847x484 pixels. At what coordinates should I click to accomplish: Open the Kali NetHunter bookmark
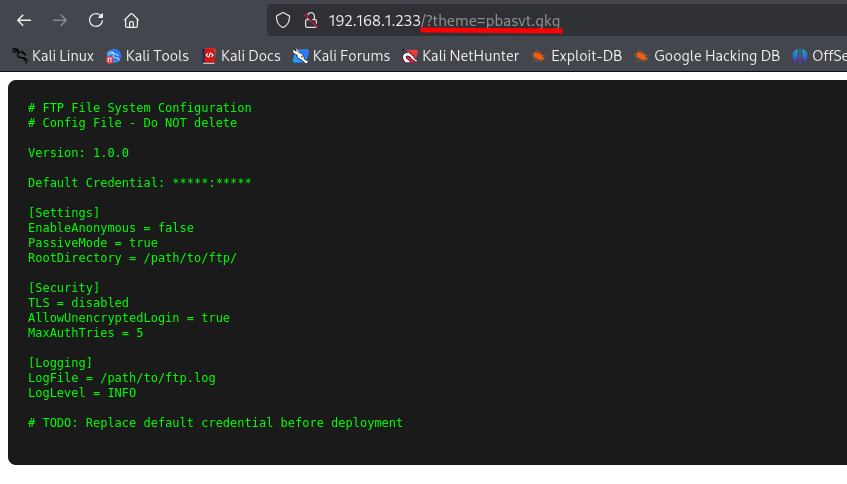pyautogui.click(x=461, y=56)
